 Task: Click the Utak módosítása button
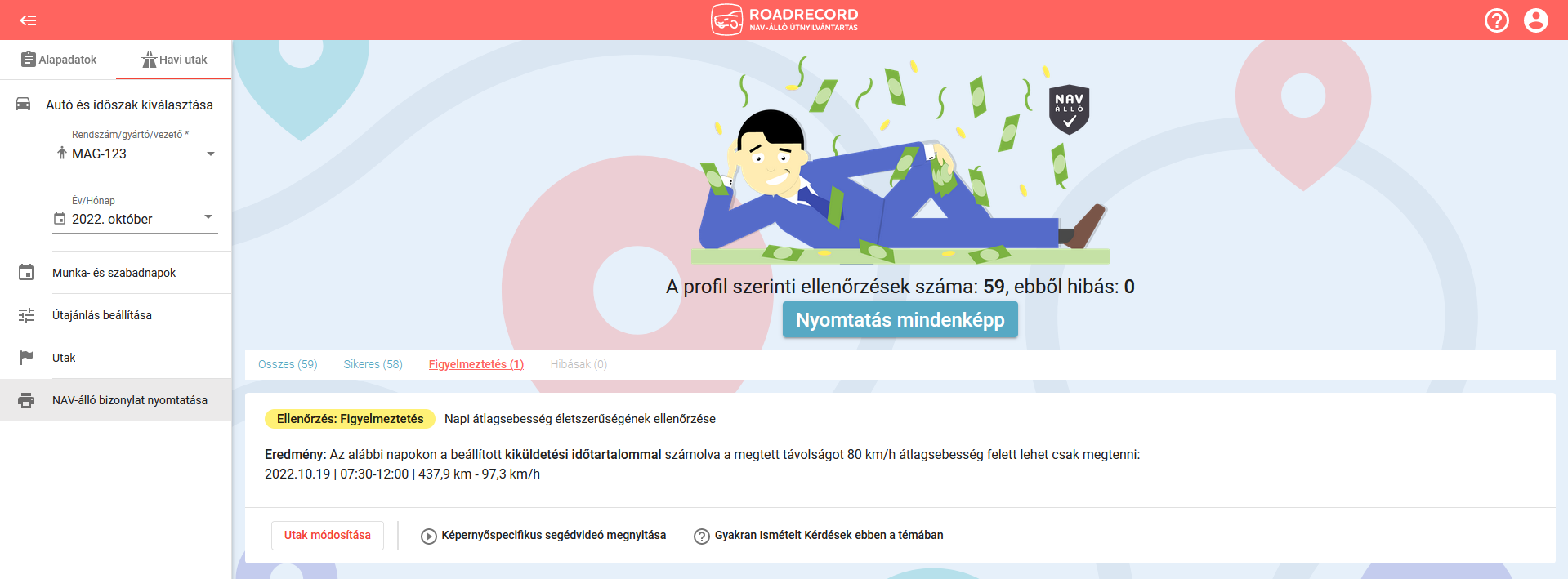pos(328,535)
